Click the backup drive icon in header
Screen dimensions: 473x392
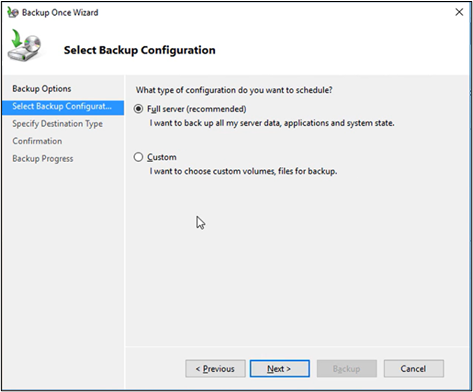(x=25, y=45)
